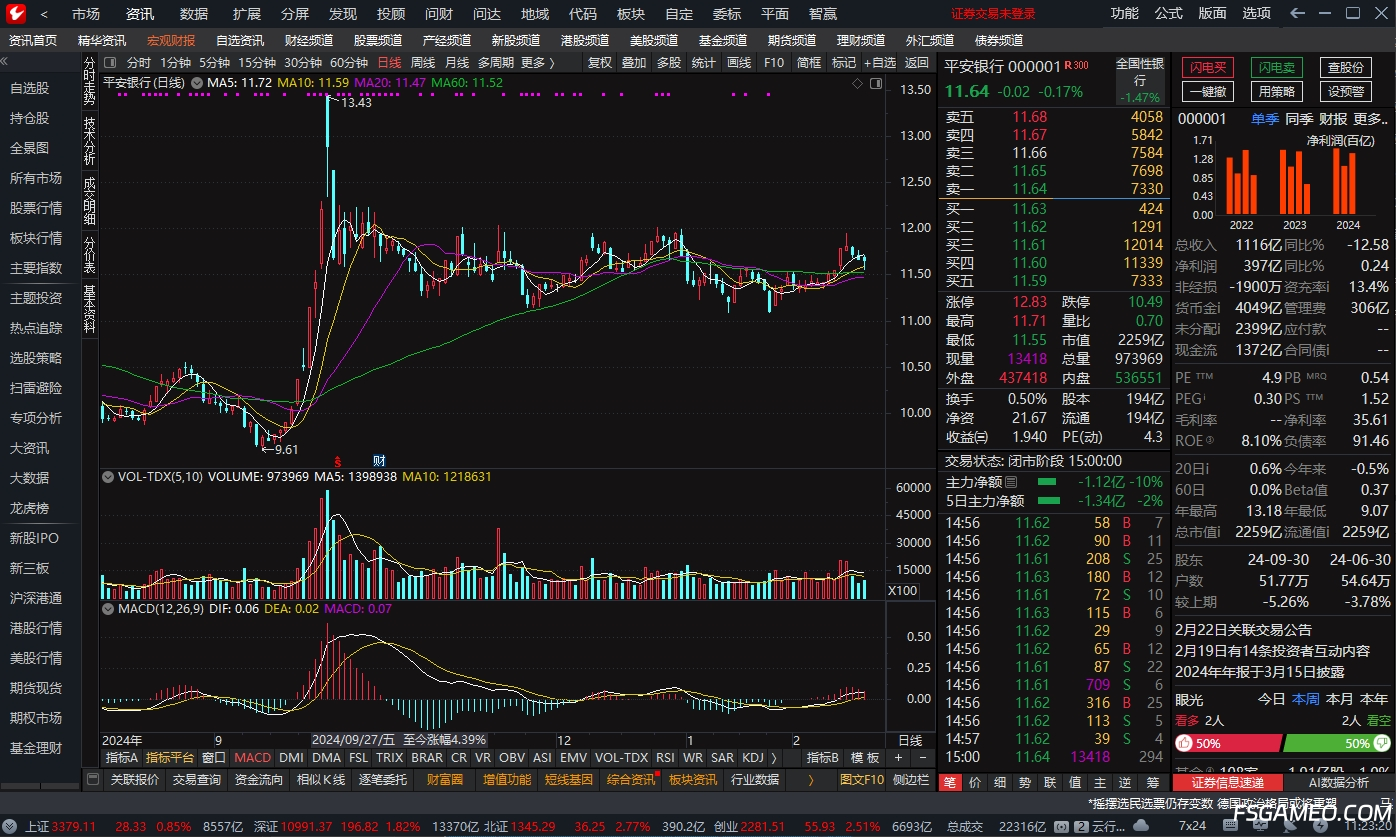Click the R300 badge next to 000001
The width and height of the screenshot is (1396, 837).
click(x=1077, y=65)
